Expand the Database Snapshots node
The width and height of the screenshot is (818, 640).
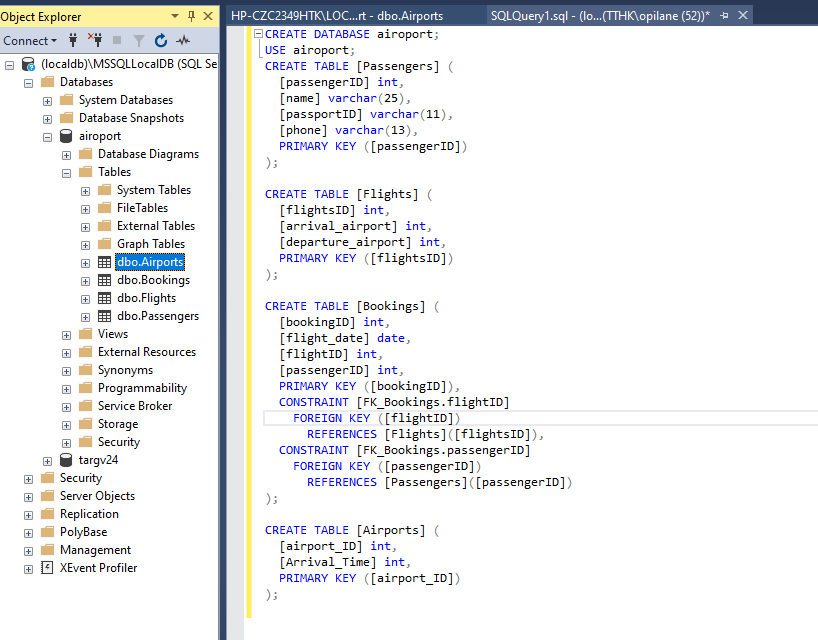tap(47, 119)
